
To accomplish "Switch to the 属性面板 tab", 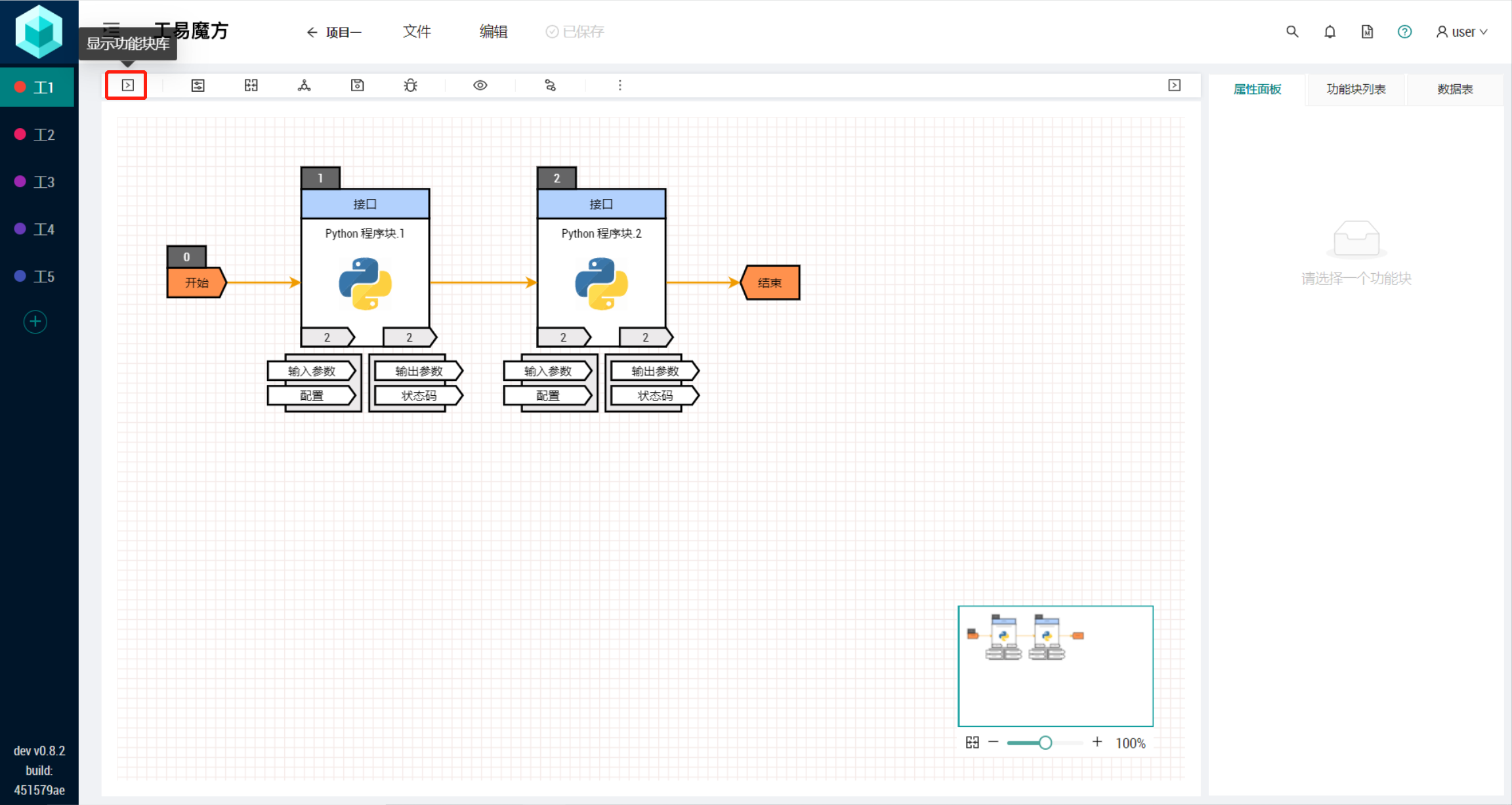I will [1257, 89].
